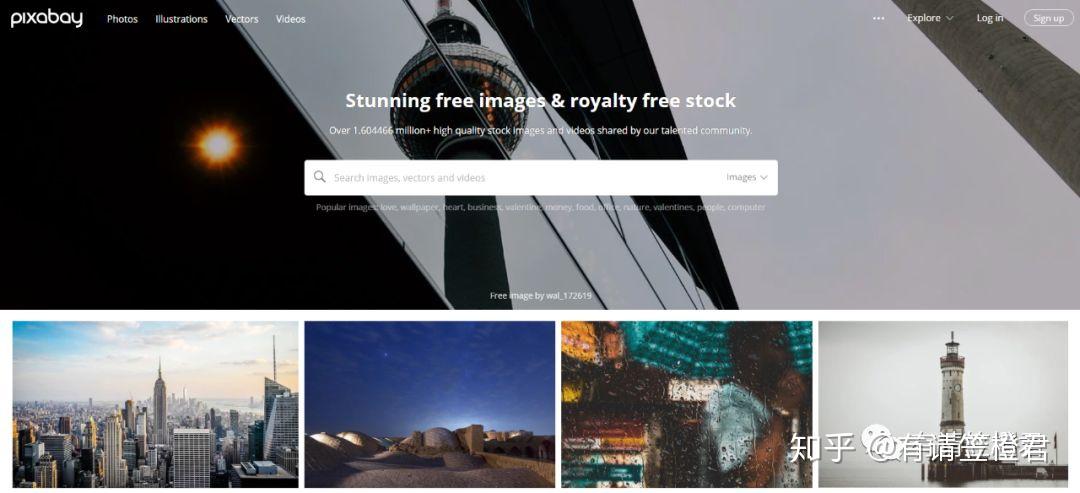Open the three-dots more menu
The height and width of the screenshot is (493, 1080).
pyautogui.click(x=878, y=19)
